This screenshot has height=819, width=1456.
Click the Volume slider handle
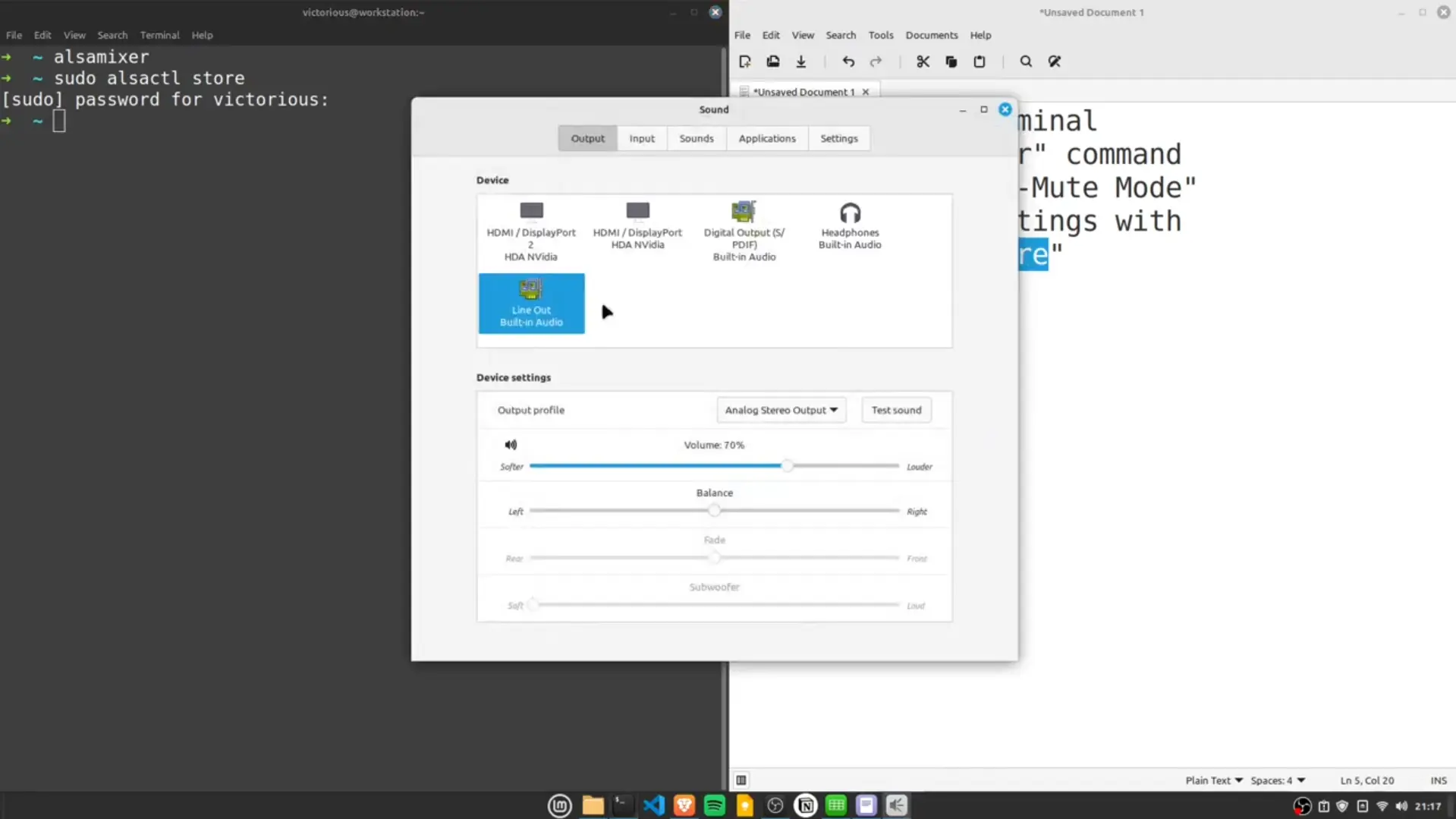(788, 465)
